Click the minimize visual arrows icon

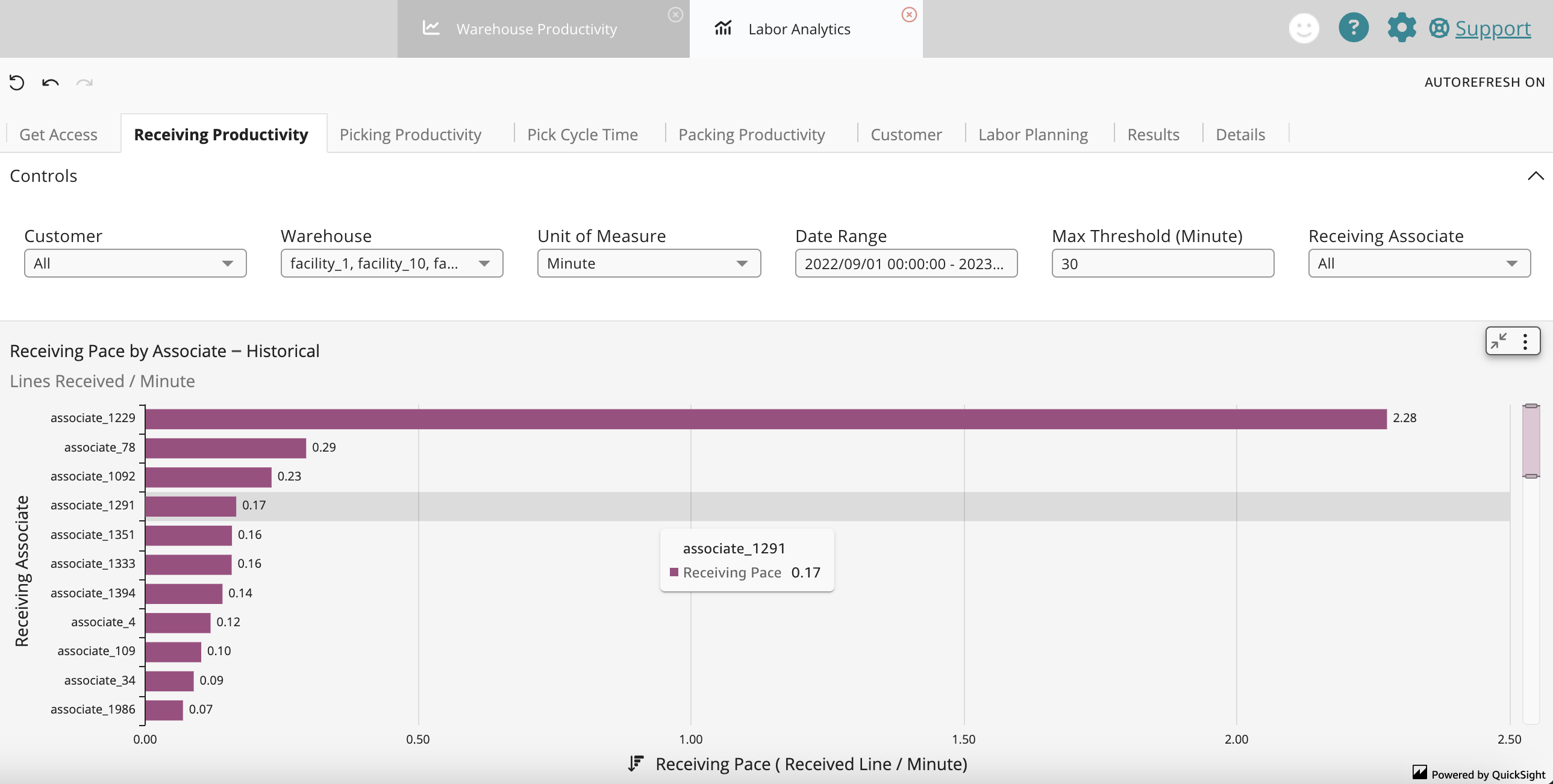[x=1499, y=341]
